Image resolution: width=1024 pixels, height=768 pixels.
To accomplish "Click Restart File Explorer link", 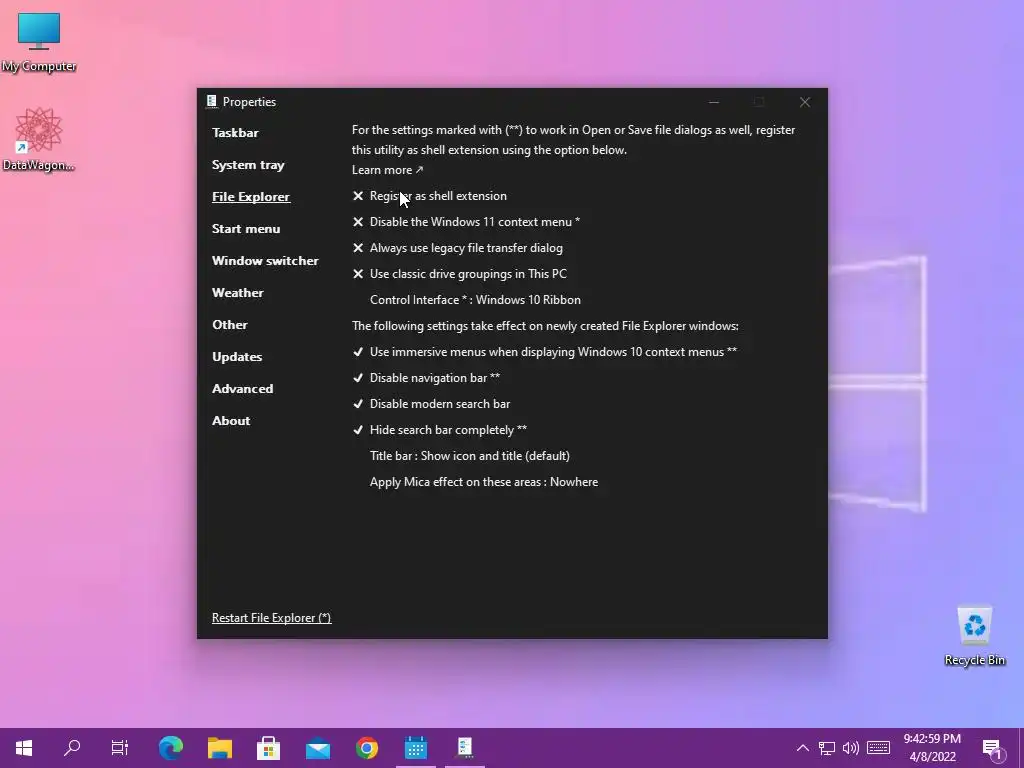I will click(272, 618).
